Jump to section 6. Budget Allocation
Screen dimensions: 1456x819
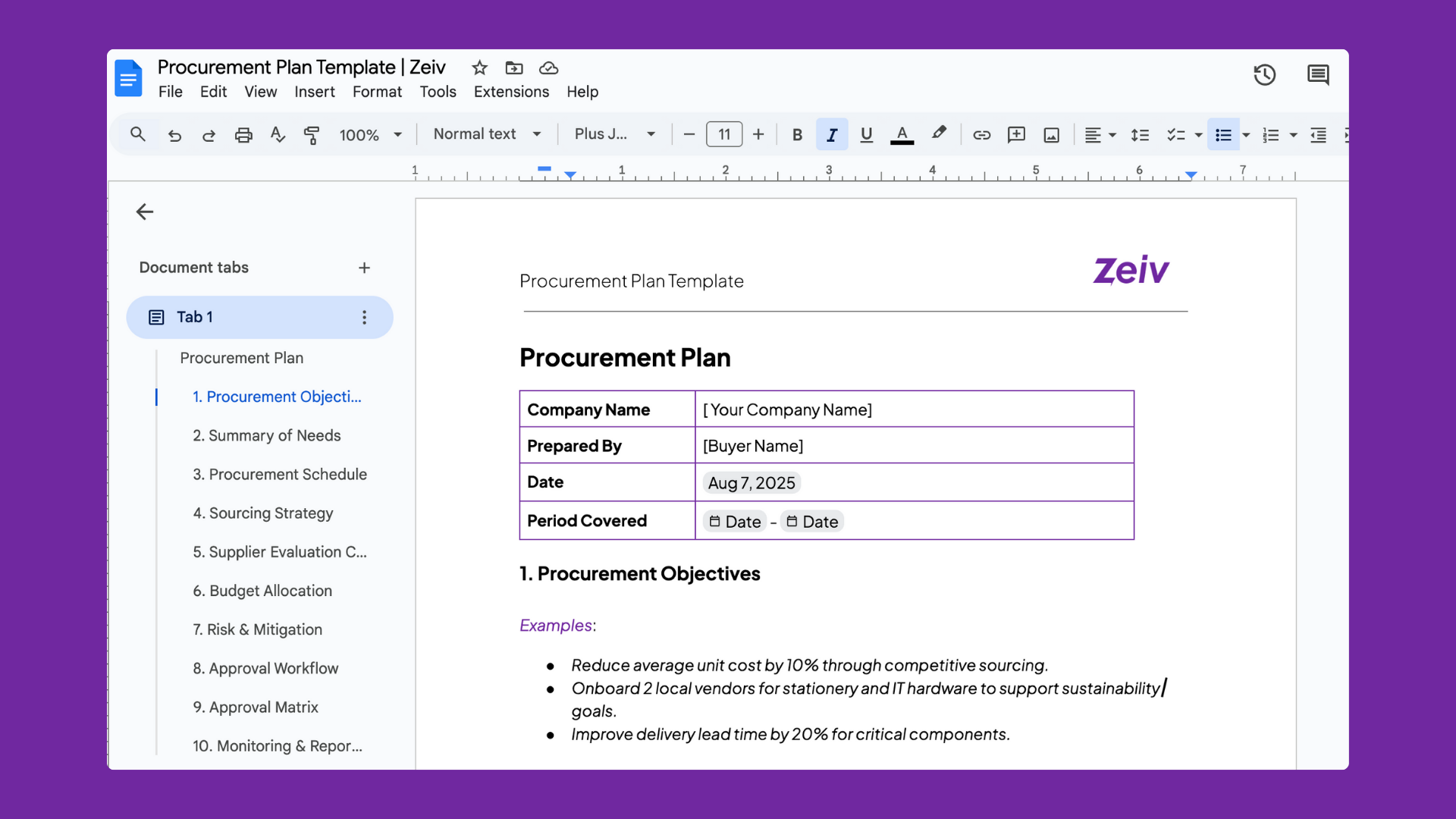pyautogui.click(x=262, y=591)
